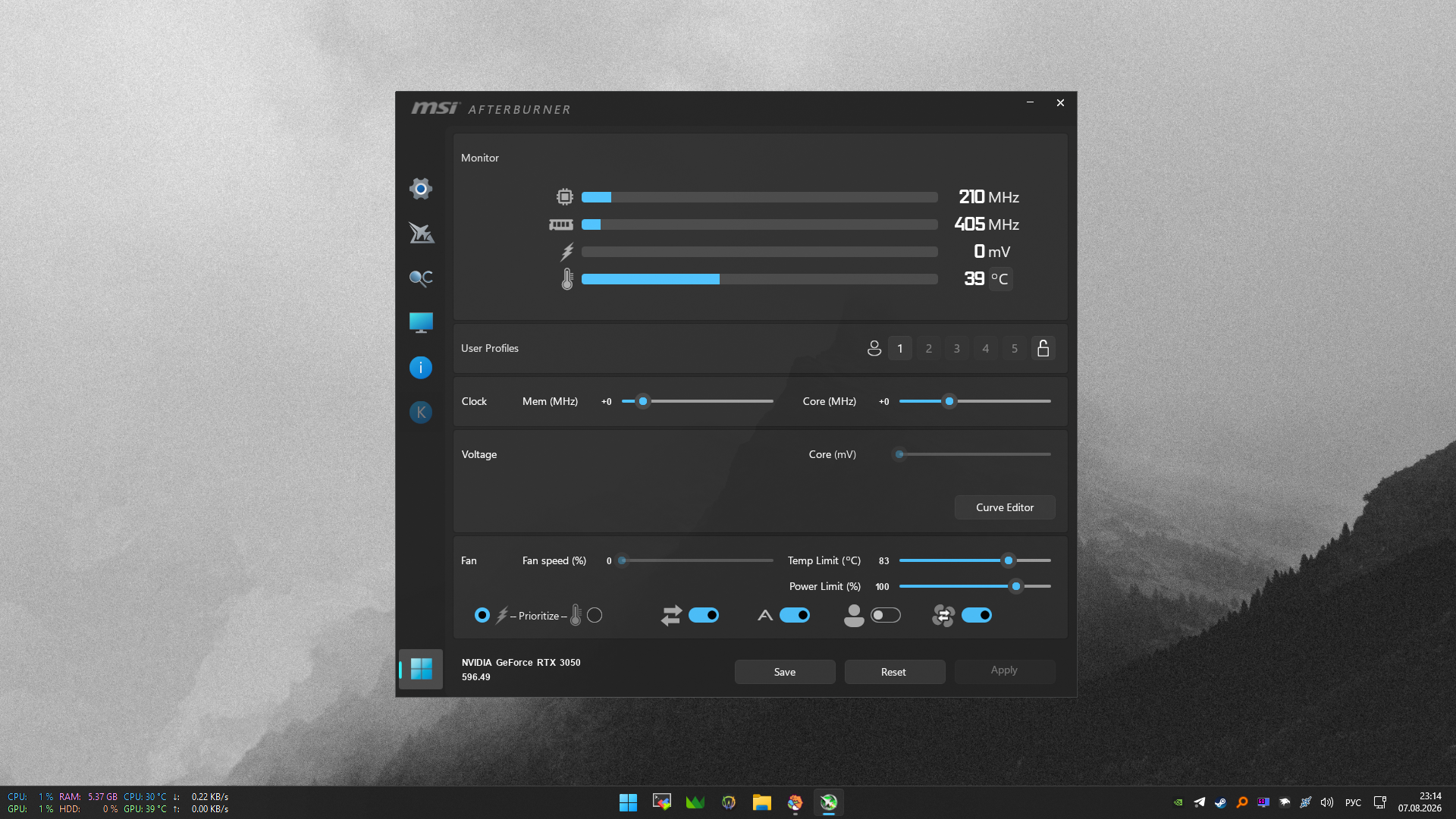Image resolution: width=1456 pixels, height=819 pixels.
Task: Open the blue information icon
Action: tap(421, 368)
